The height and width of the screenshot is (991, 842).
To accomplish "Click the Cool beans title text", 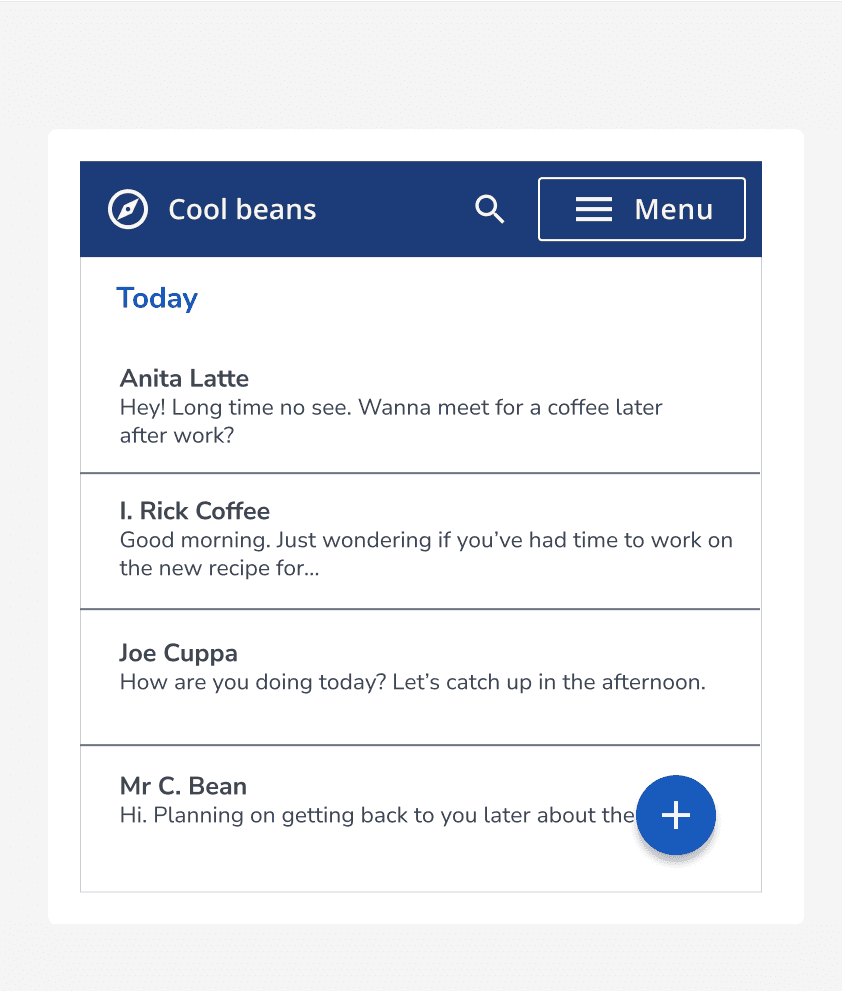I will pyautogui.click(x=242, y=209).
